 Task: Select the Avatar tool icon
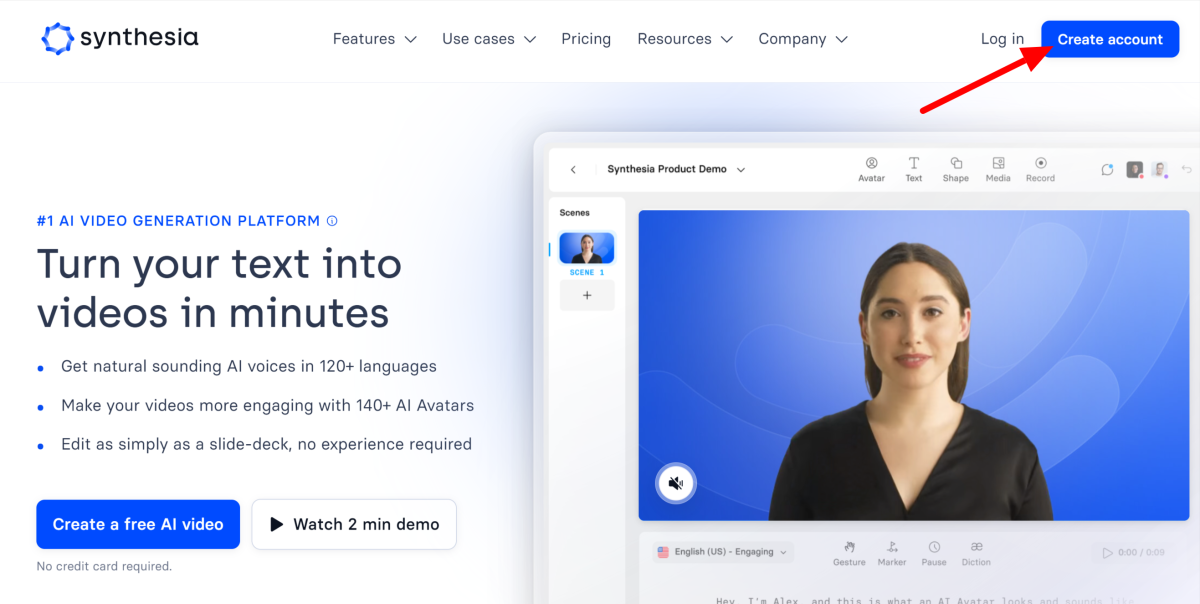pyautogui.click(x=871, y=164)
